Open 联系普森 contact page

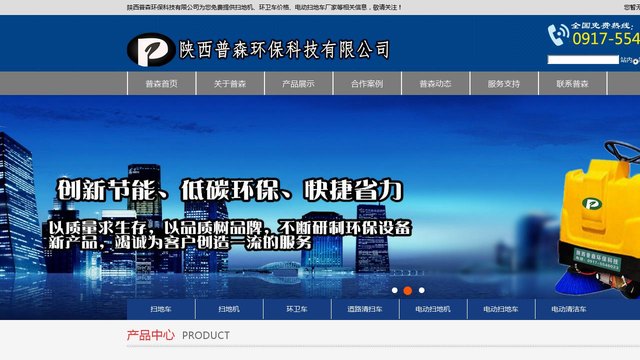pos(572,84)
